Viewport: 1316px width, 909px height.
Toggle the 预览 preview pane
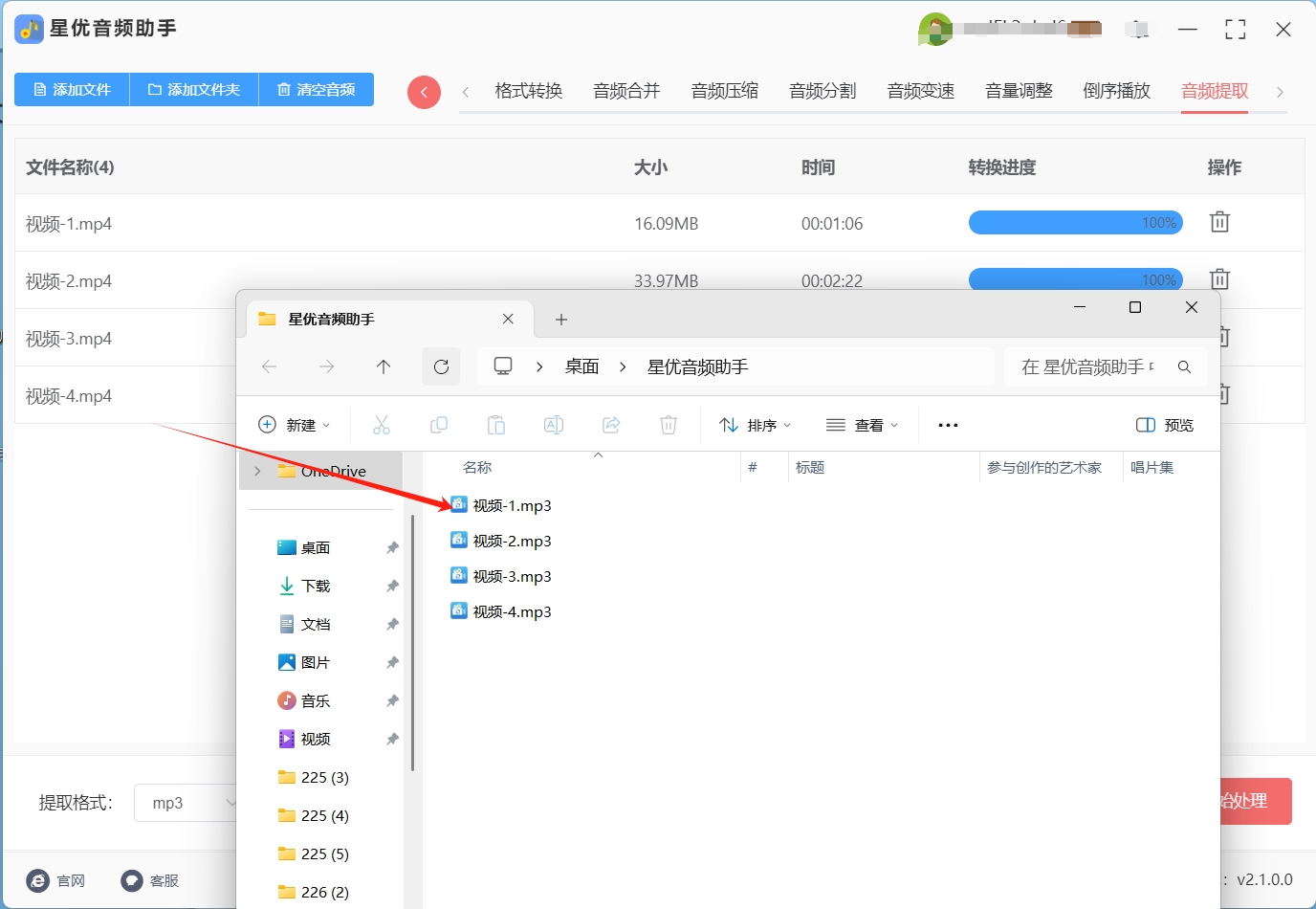click(x=1165, y=425)
